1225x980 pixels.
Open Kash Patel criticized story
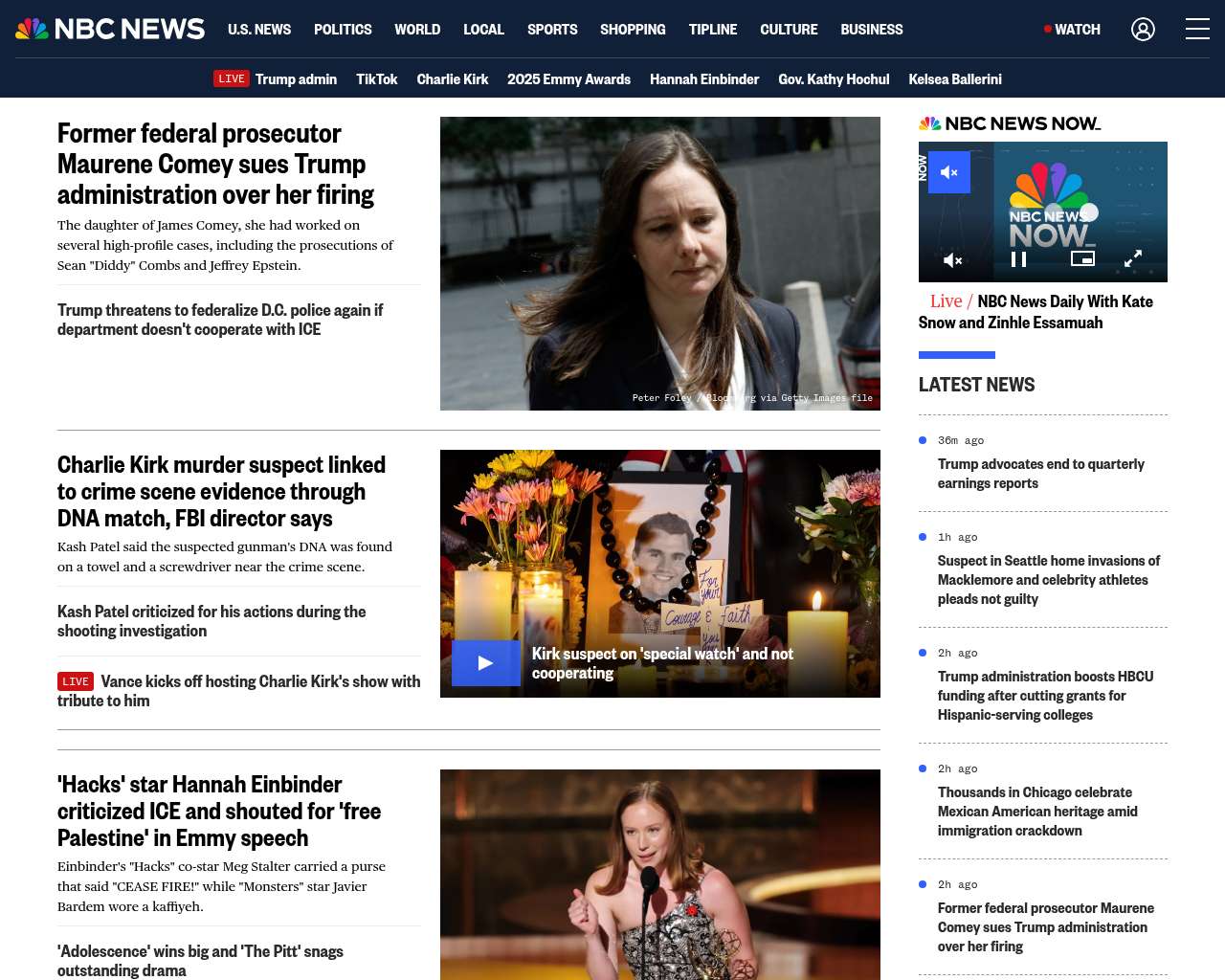(x=212, y=621)
